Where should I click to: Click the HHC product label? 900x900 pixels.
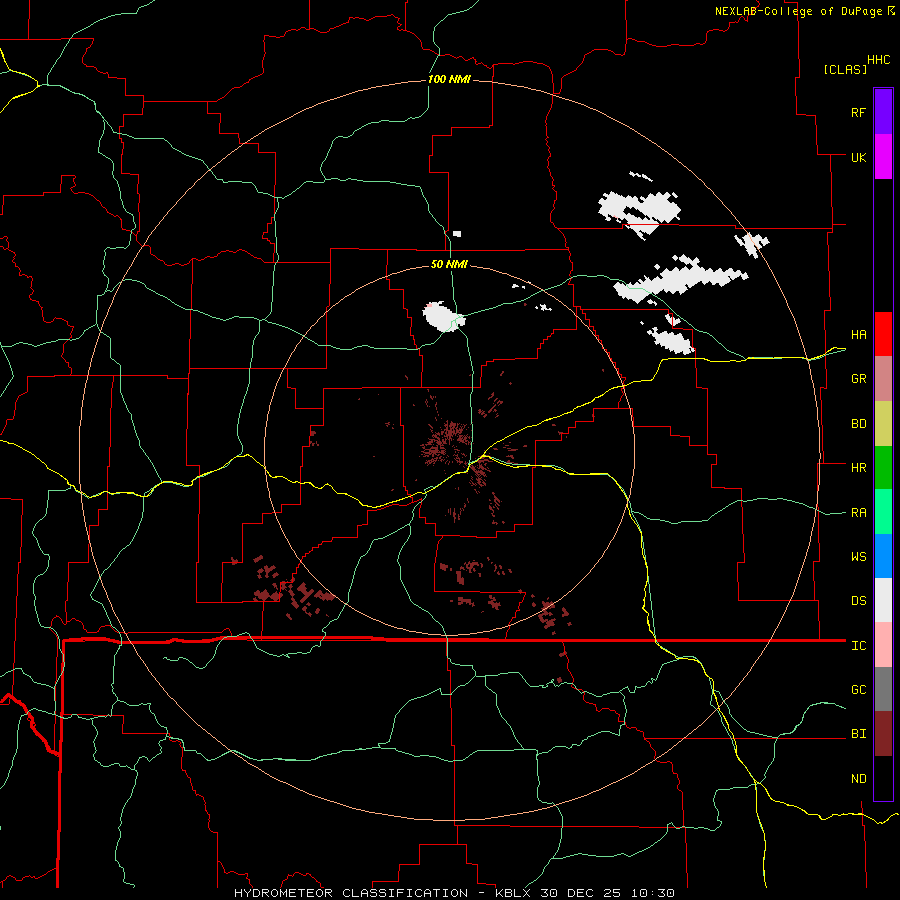pyautogui.click(x=879, y=60)
